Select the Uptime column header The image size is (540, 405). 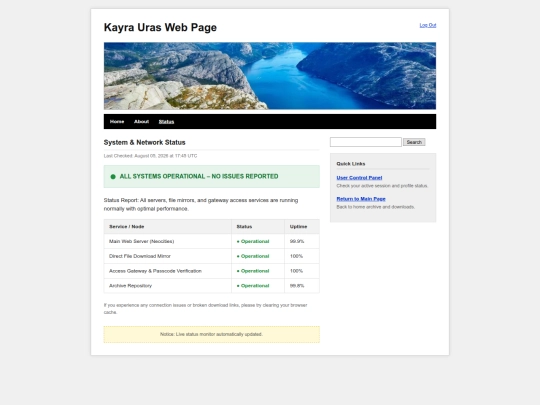tap(298, 227)
